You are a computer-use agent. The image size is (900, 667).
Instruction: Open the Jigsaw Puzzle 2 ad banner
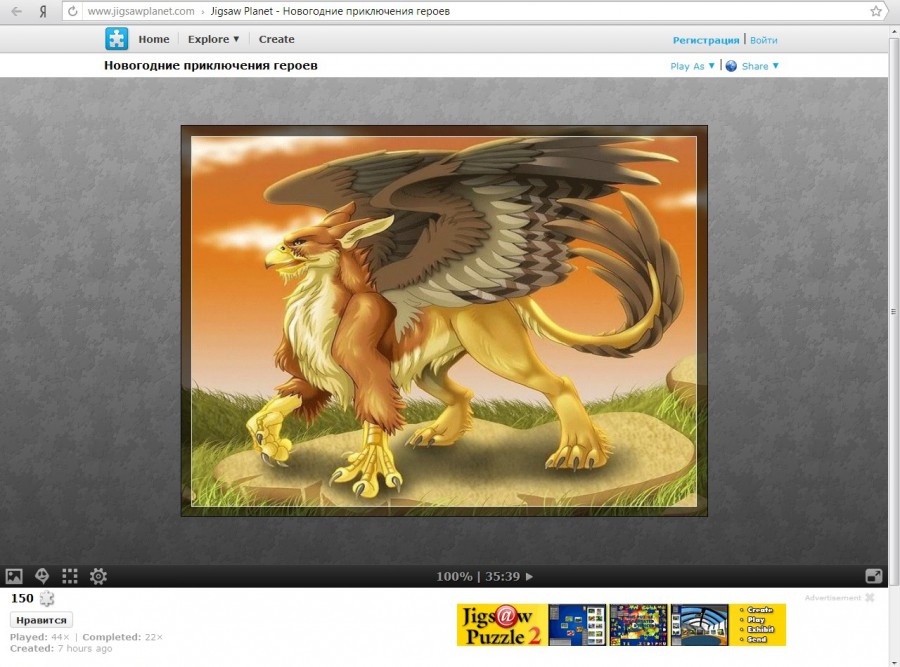point(621,625)
